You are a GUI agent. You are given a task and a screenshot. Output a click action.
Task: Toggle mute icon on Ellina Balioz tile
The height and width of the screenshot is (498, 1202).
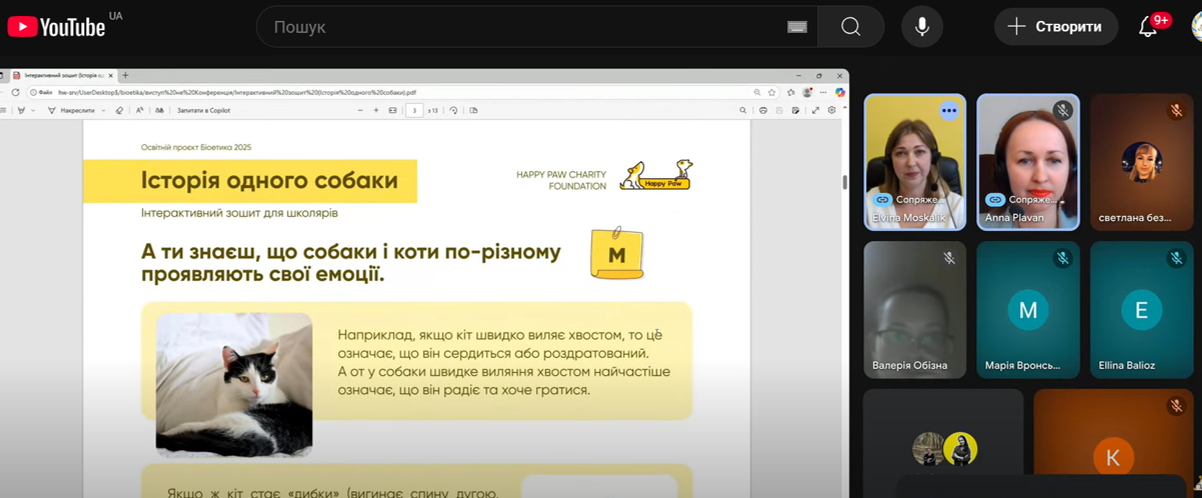tap(1176, 258)
